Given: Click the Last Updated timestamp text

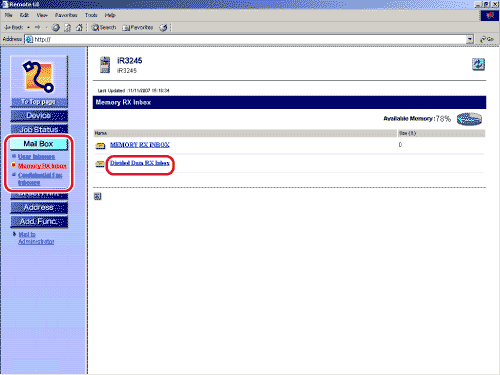Looking at the screenshot, I should click(x=134, y=91).
